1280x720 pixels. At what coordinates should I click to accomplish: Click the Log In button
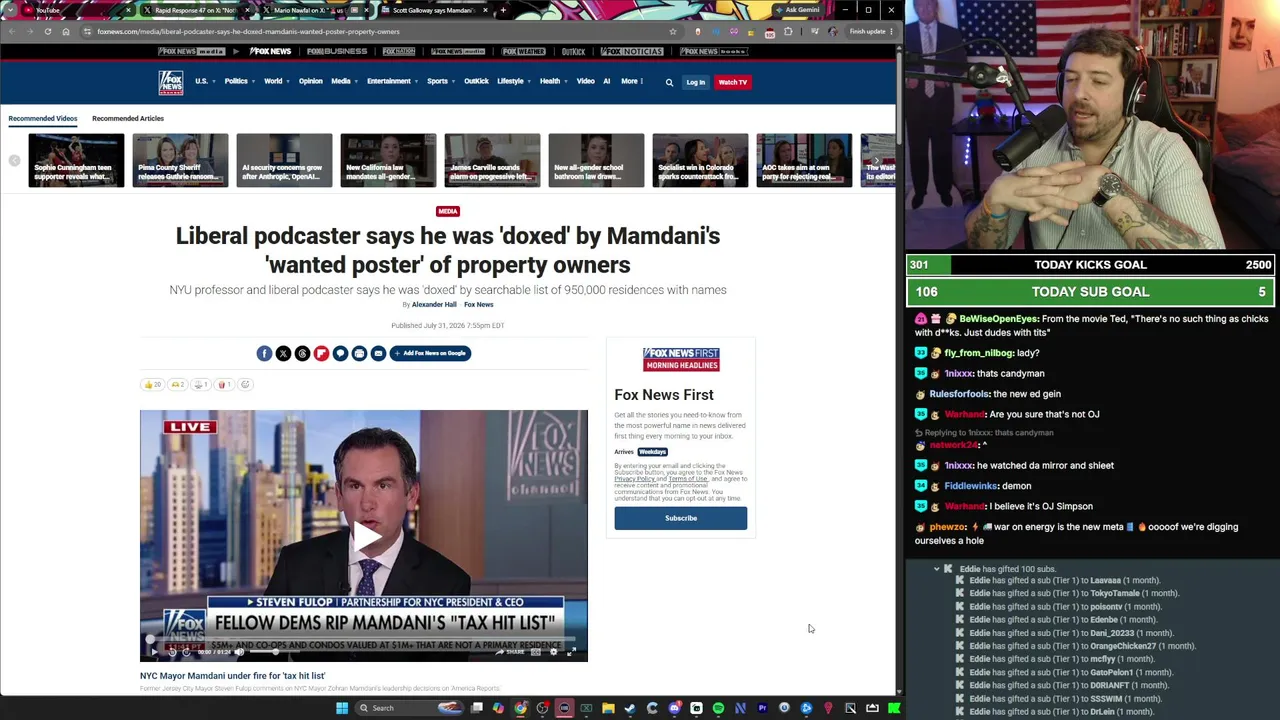click(x=696, y=82)
